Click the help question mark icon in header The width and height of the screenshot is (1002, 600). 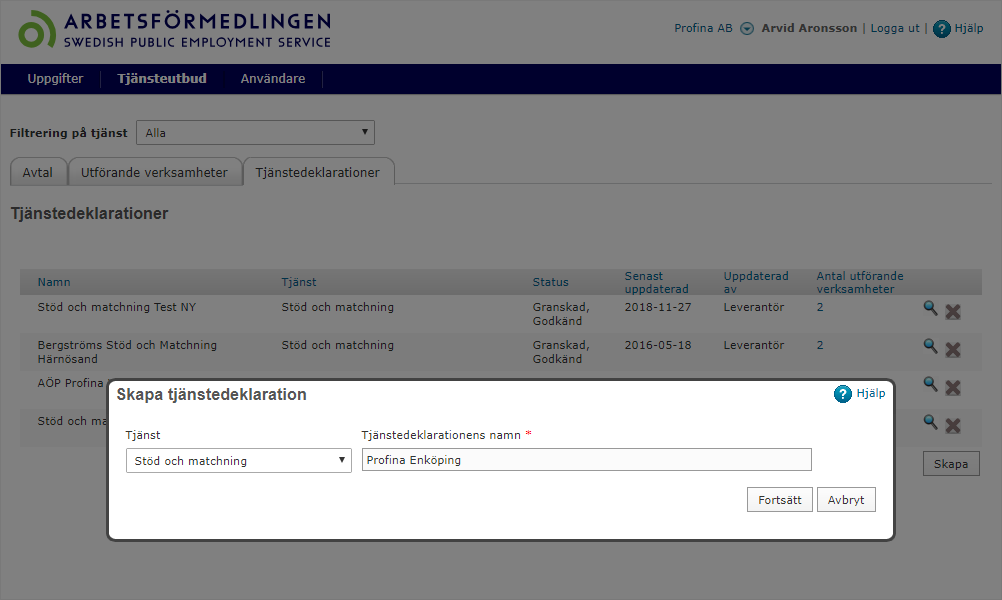[x=941, y=29]
